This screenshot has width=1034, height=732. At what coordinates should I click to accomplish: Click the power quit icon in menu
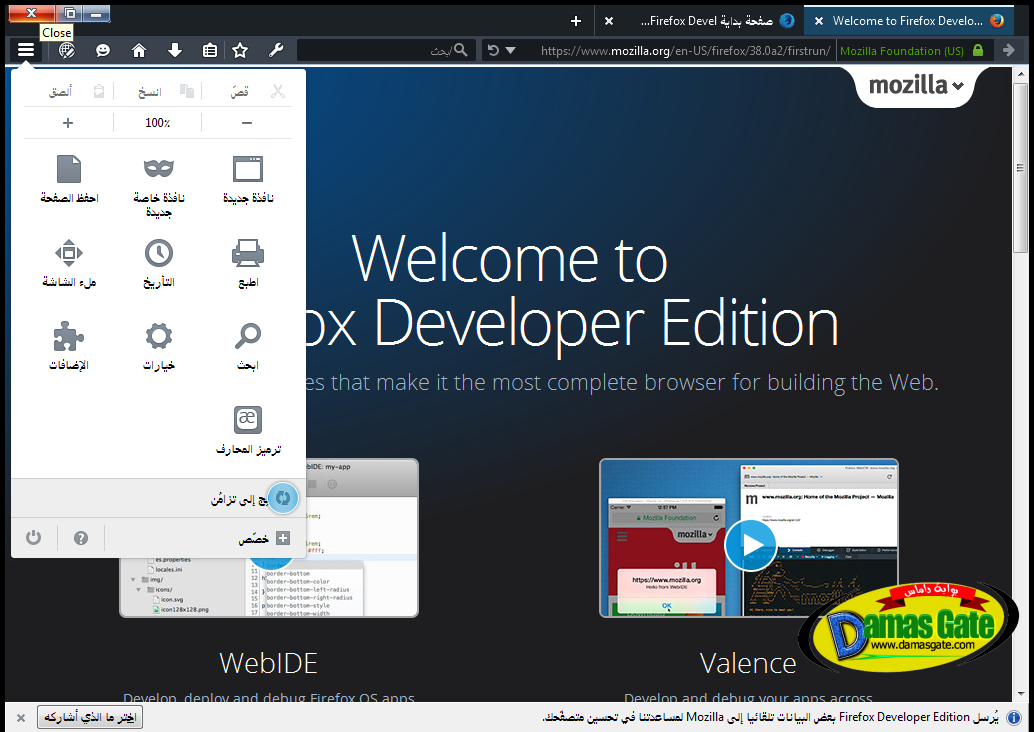click(34, 538)
